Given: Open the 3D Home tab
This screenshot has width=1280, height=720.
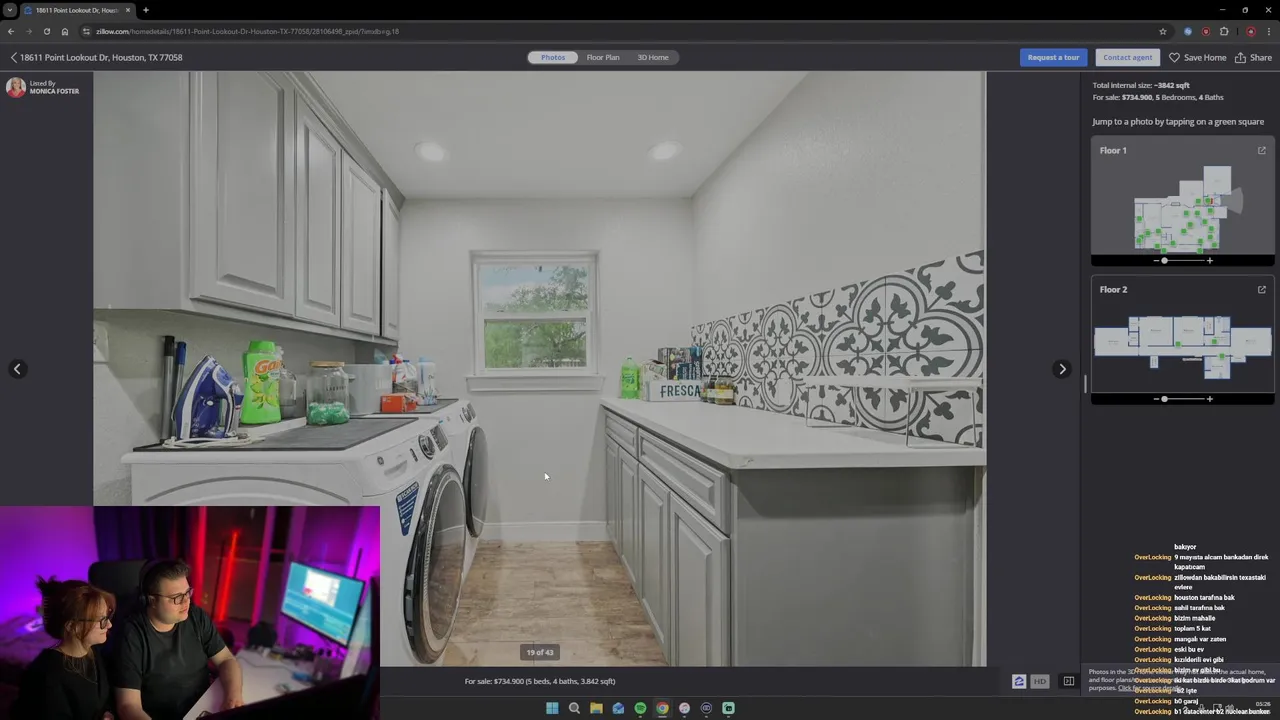Looking at the screenshot, I should [x=653, y=57].
